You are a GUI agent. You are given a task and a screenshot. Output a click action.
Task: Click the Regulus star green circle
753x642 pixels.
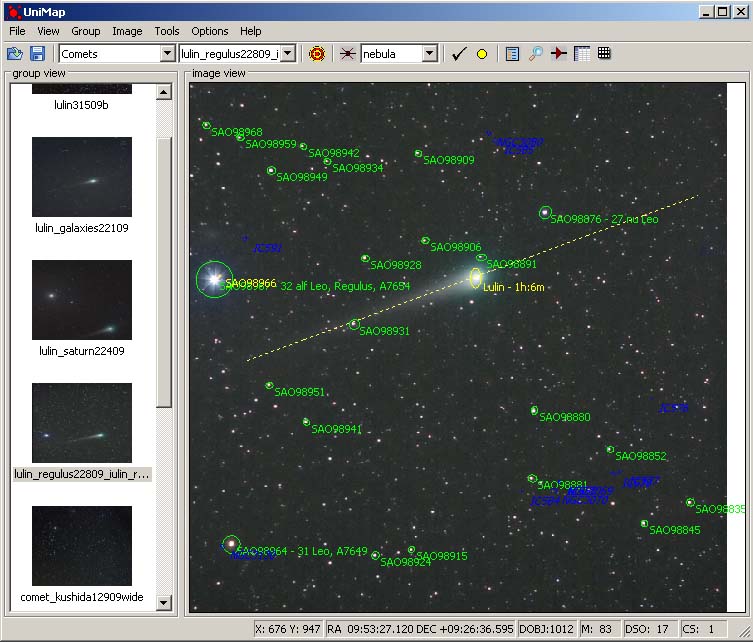(215, 279)
